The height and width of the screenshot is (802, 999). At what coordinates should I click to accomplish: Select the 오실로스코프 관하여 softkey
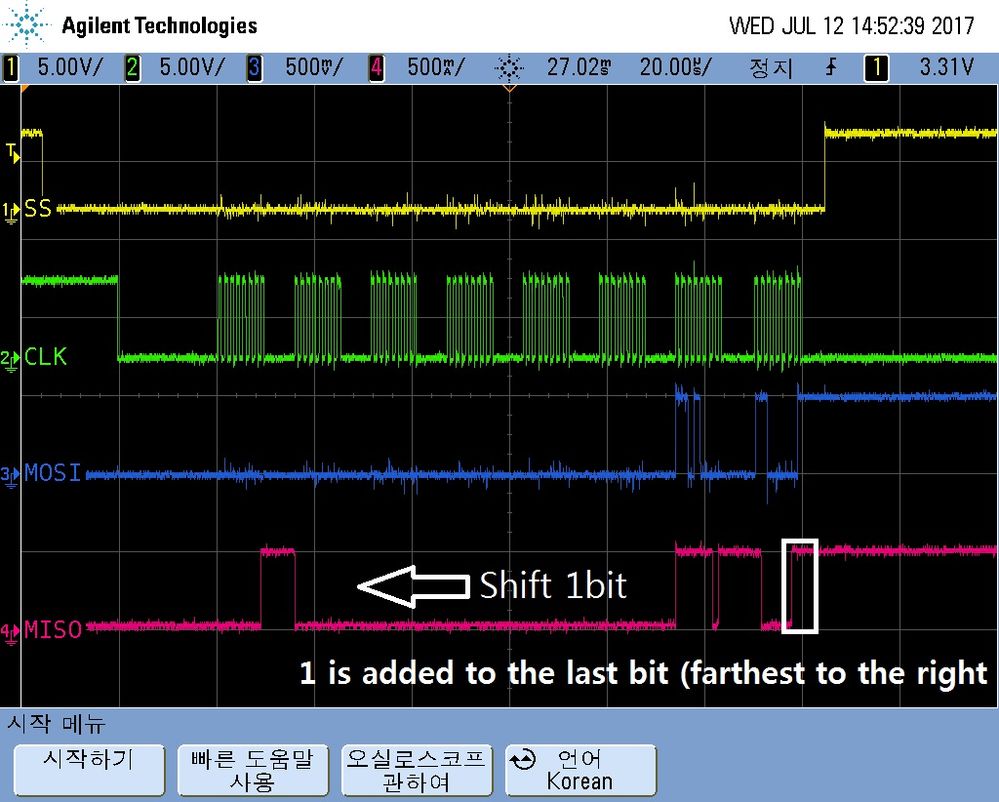[417, 770]
